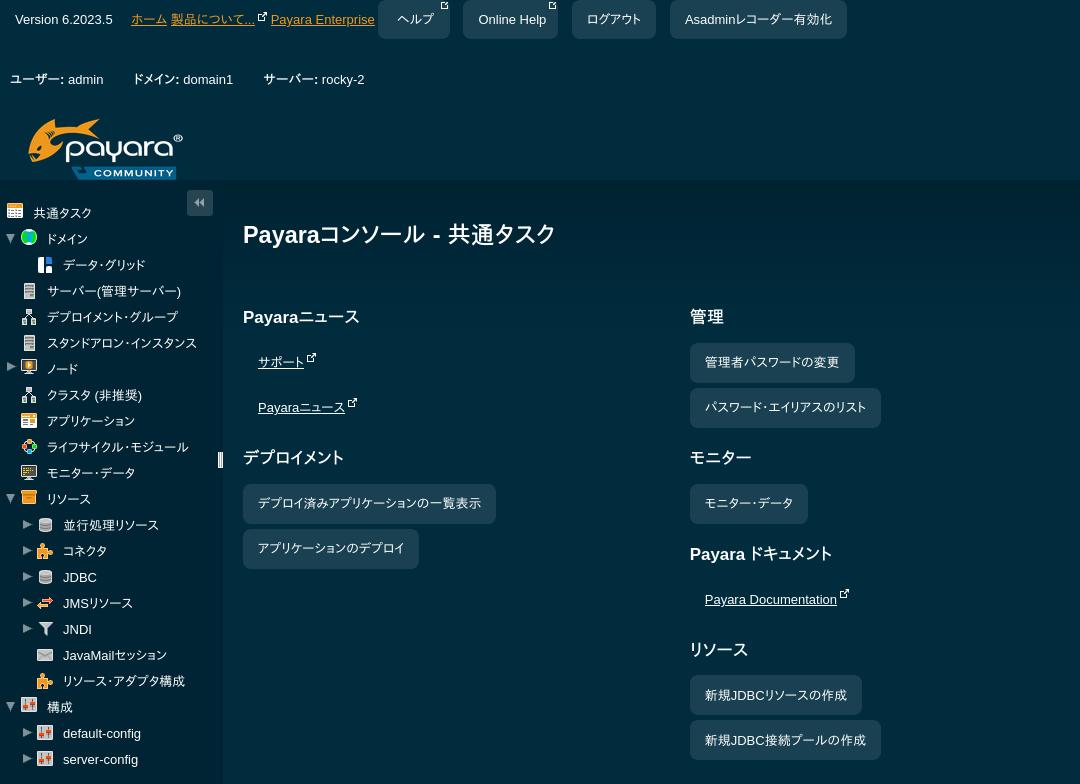1080x784 pixels.
Task: Click アプリケーションのデプロイ button
Action: coord(331,548)
